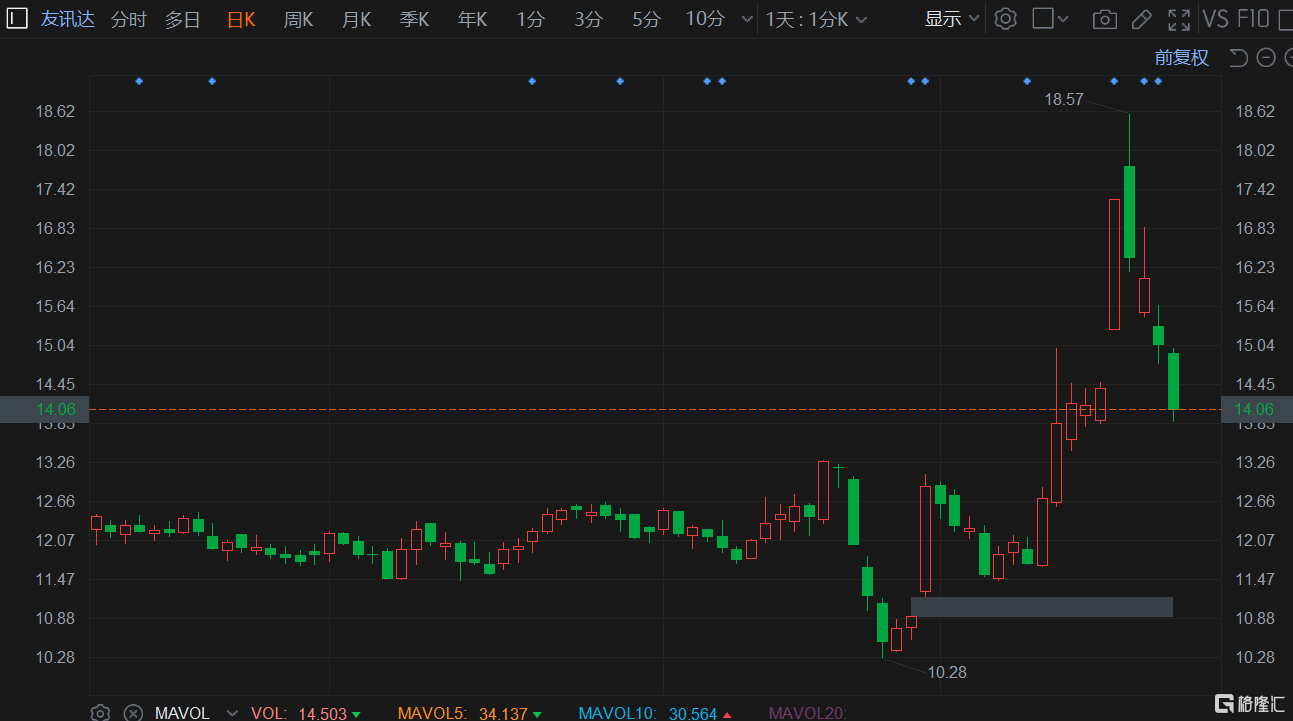Click the first blue diamond event marker
1293x721 pixels.
139,81
